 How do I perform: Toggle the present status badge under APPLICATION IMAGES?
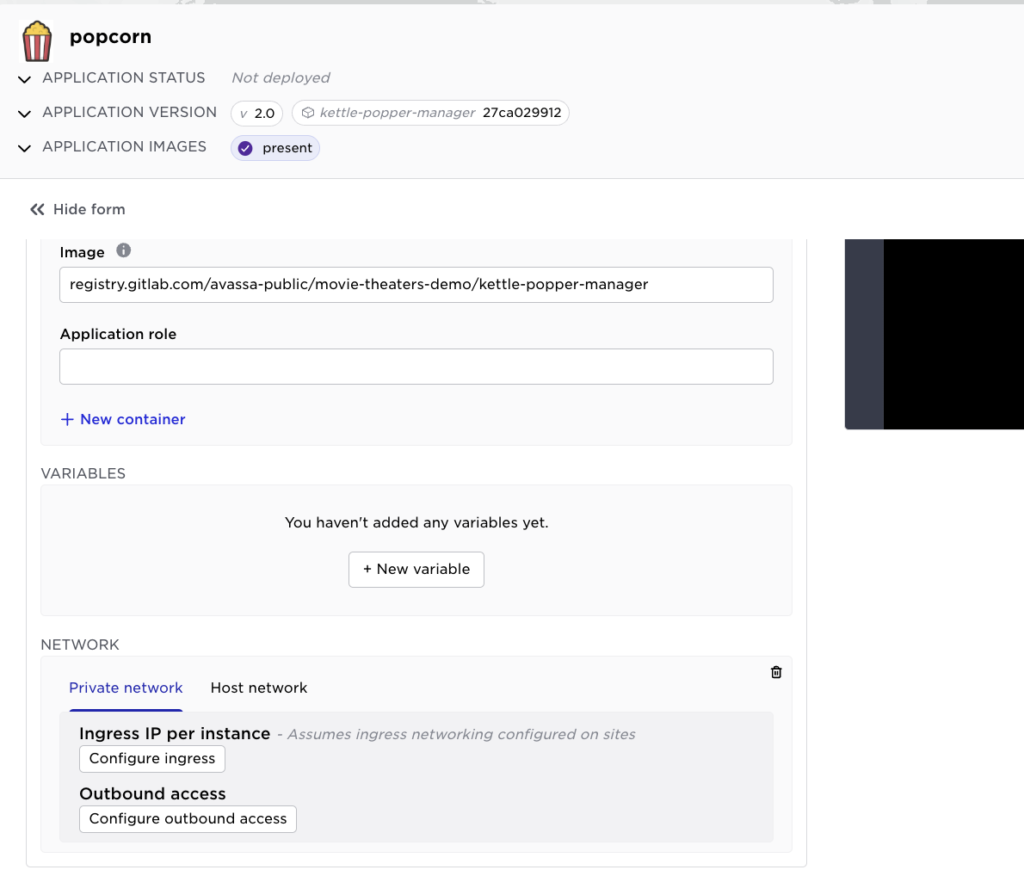pos(274,147)
